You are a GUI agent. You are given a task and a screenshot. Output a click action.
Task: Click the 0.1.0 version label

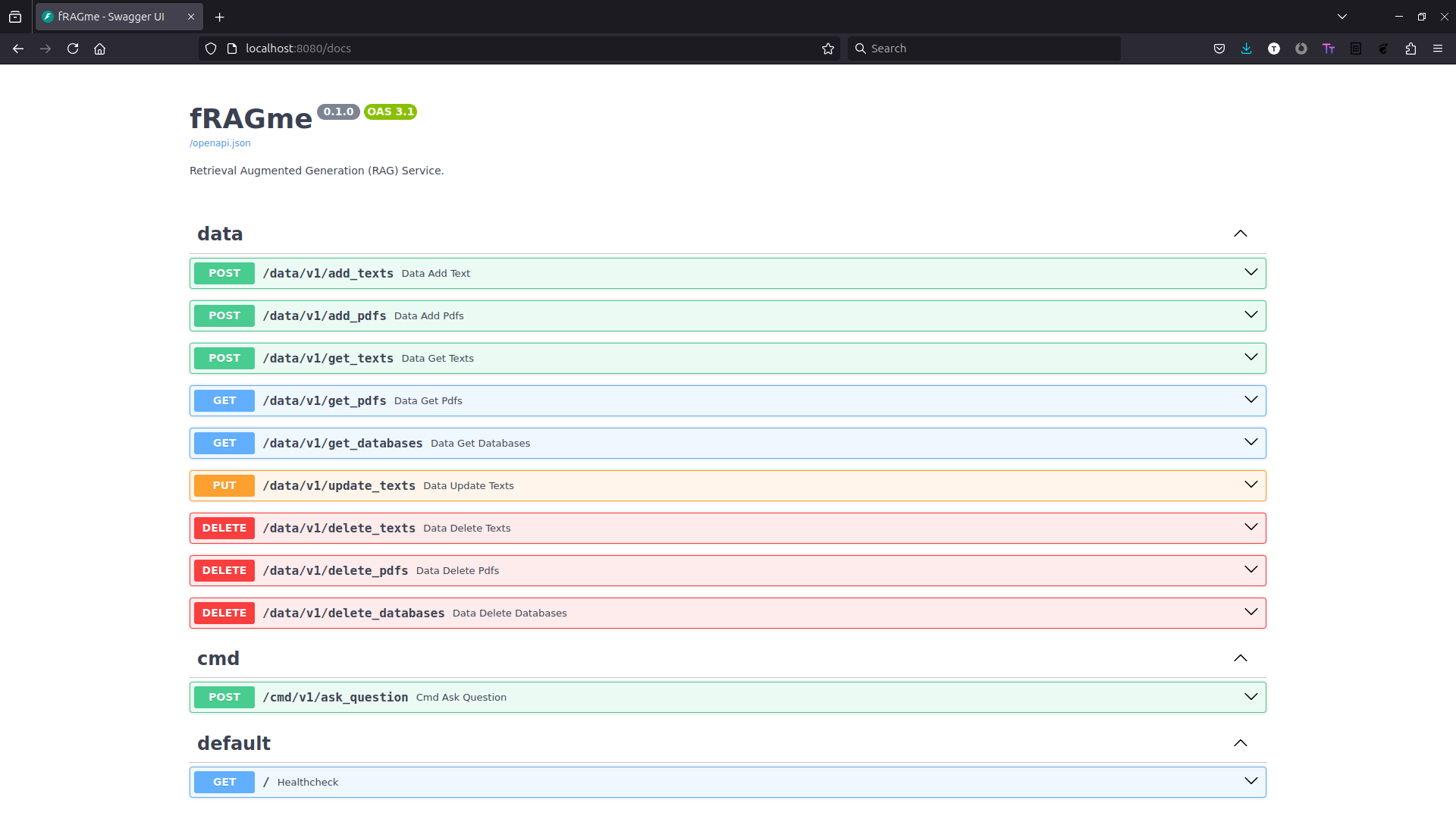tap(337, 111)
